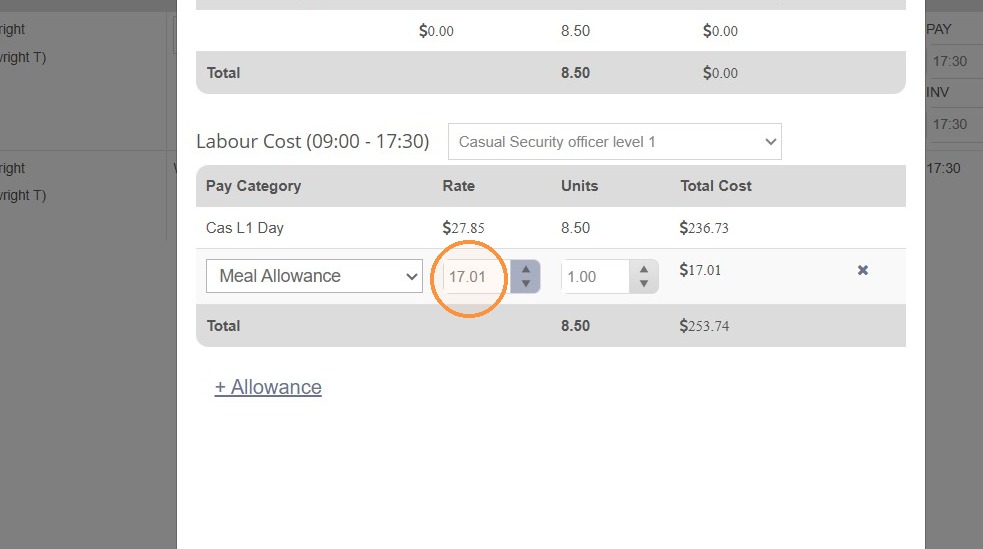This screenshot has height=549, width=983.
Task: Add a new allowance via + Allowance link
Action: (268, 387)
